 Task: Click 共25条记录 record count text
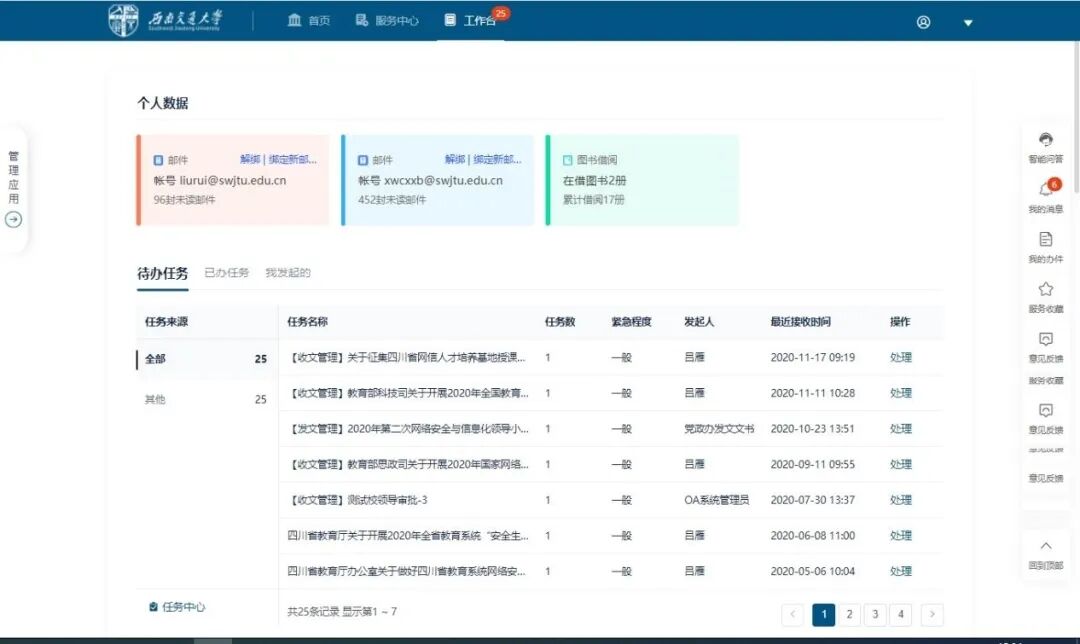(313, 612)
